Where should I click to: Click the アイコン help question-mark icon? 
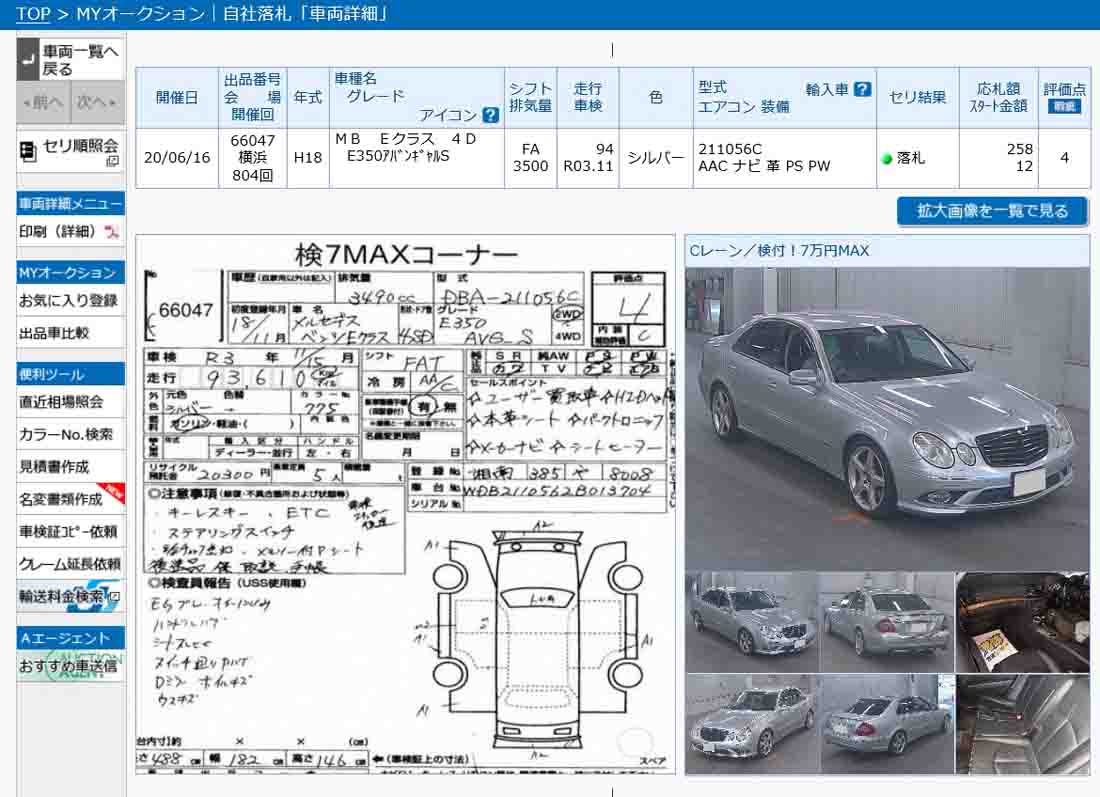pos(490,115)
